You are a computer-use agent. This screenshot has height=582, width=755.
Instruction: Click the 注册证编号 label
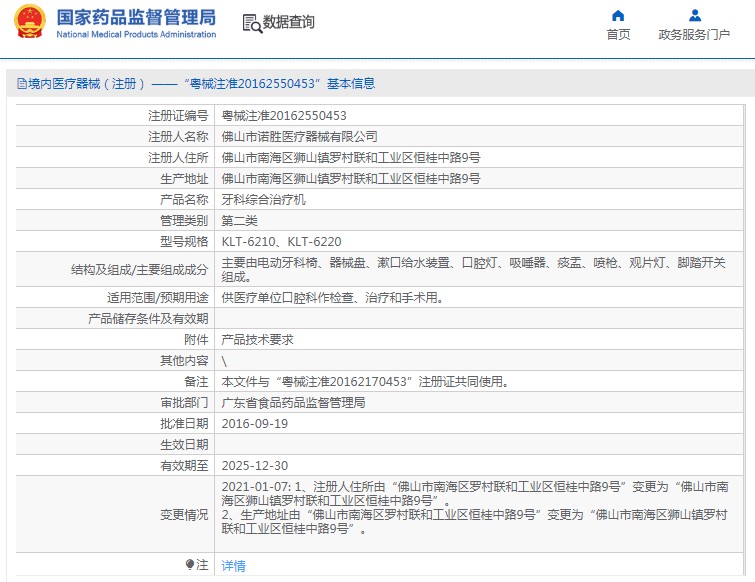click(x=178, y=116)
